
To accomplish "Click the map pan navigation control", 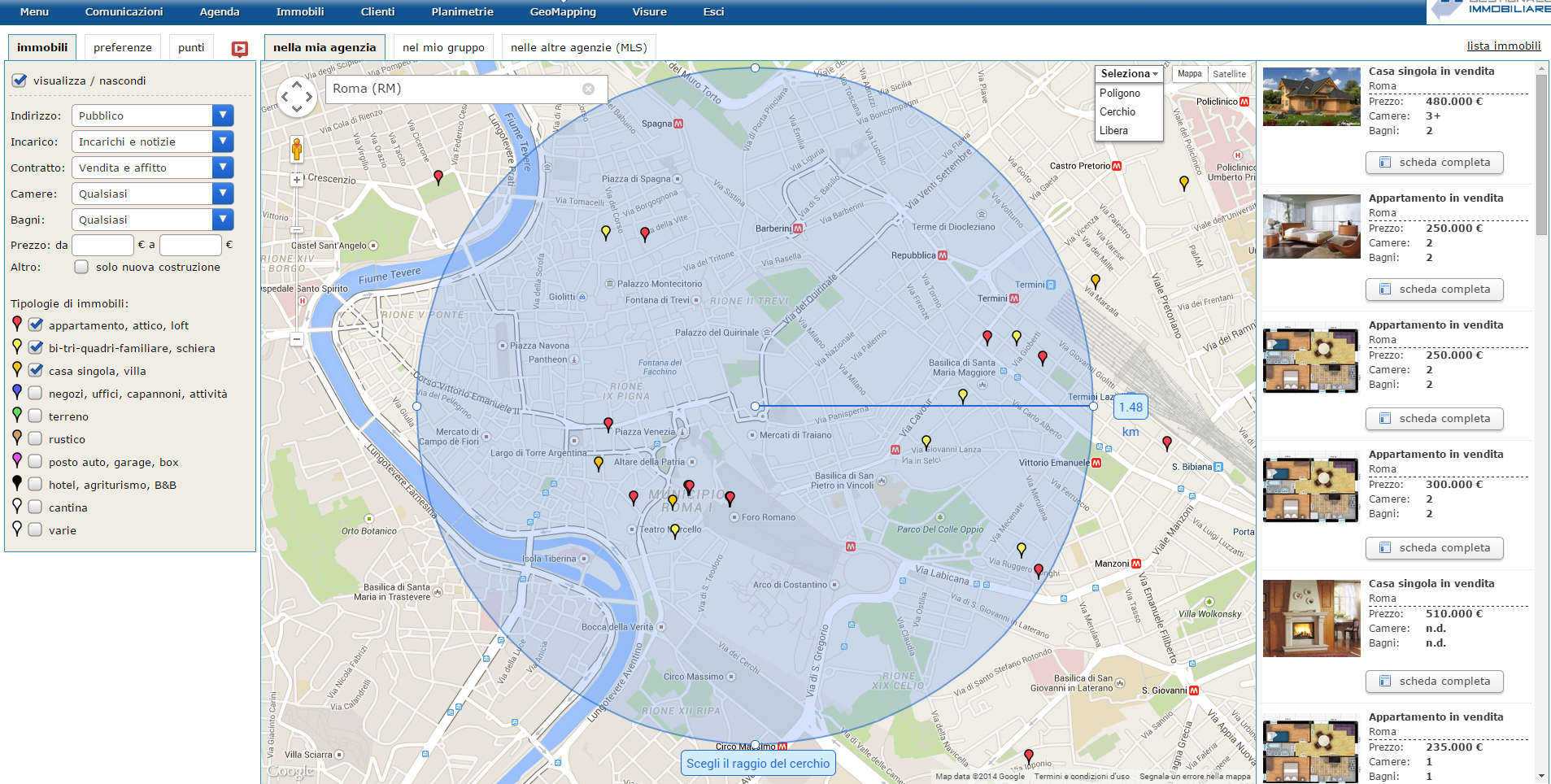I will click(x=297, y=97).
